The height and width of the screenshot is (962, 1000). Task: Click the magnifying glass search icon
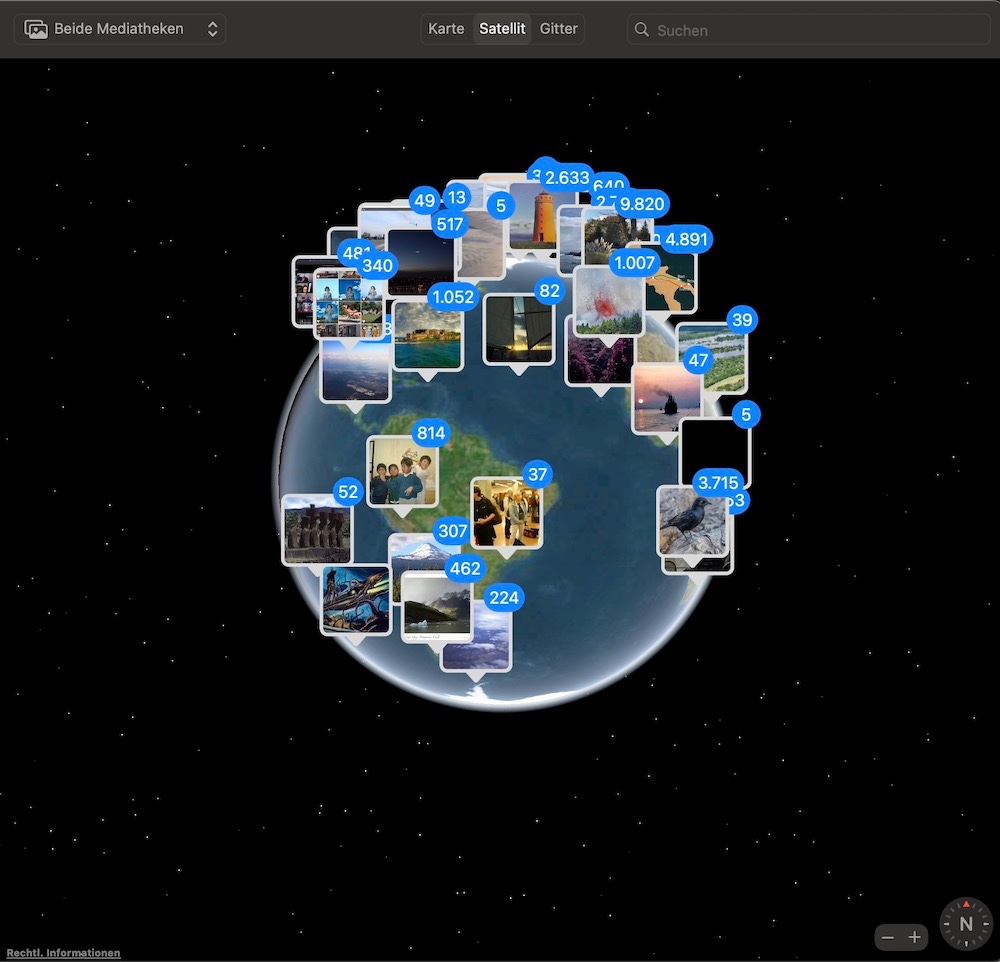click(x=642, y=30)
